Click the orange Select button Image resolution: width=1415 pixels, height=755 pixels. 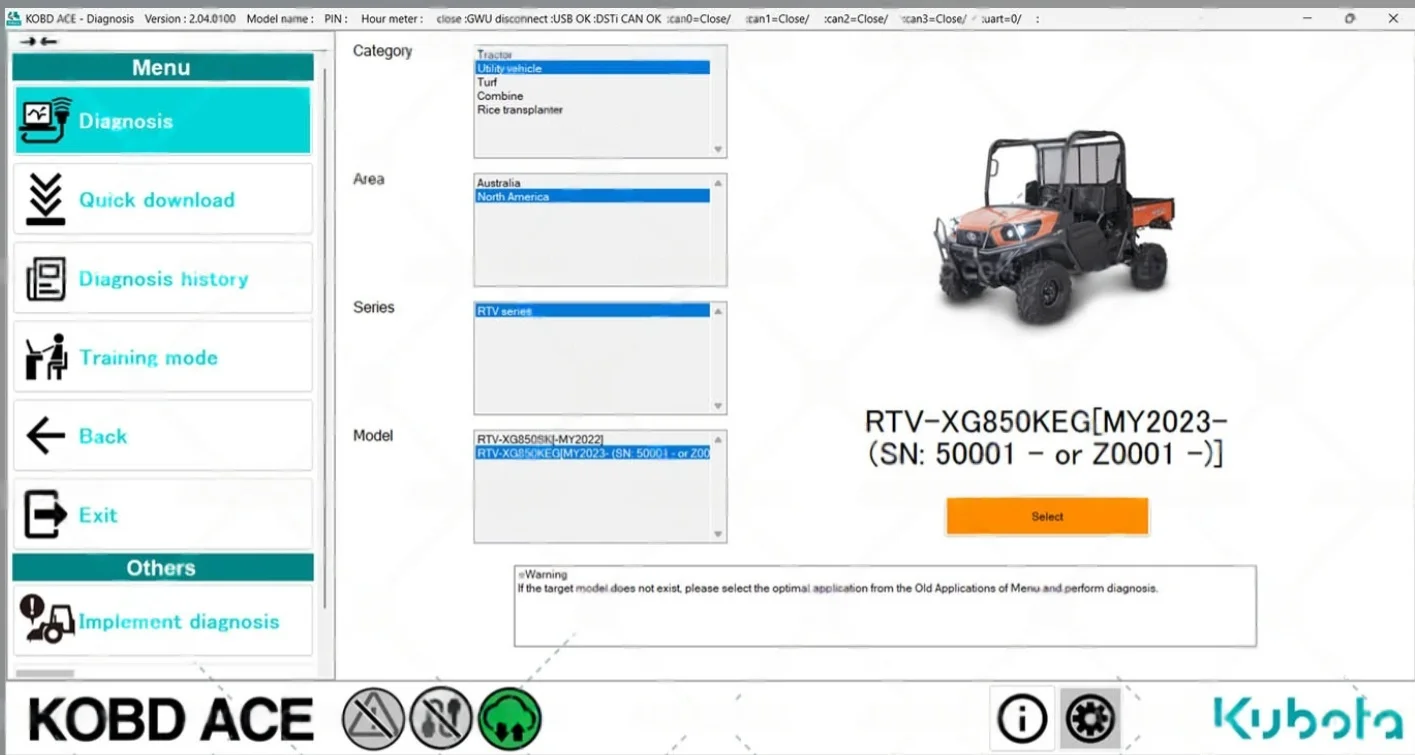1046,516
